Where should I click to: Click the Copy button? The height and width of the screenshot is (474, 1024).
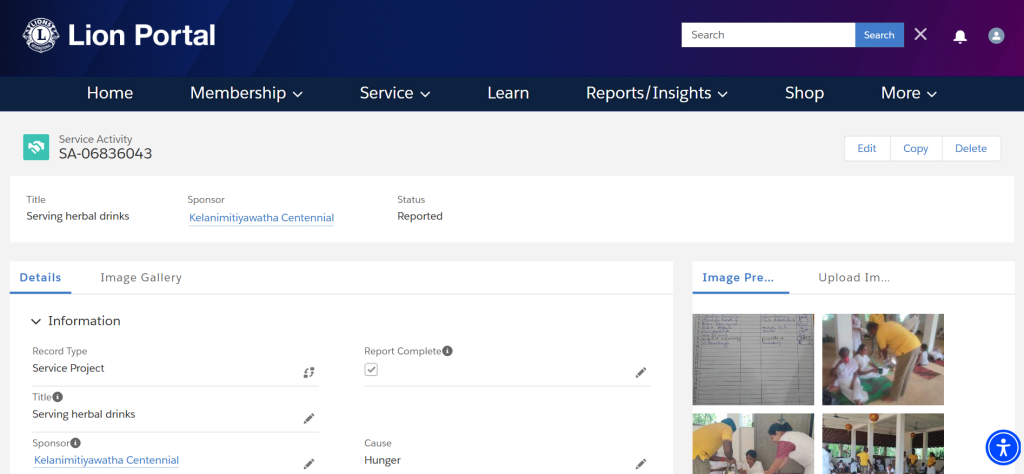[916, 148]
